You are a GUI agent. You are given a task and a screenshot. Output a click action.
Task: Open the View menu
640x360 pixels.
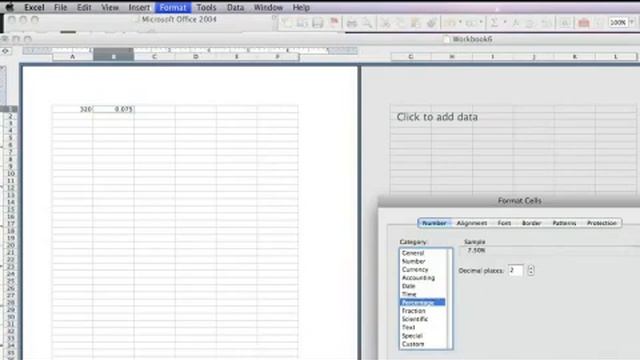click(x=110, y=7)
